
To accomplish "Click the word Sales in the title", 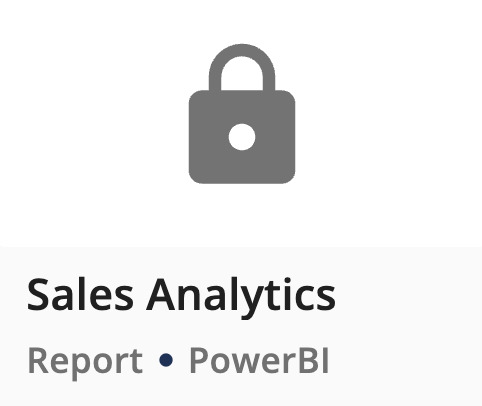I will click(x=80, y=295).
